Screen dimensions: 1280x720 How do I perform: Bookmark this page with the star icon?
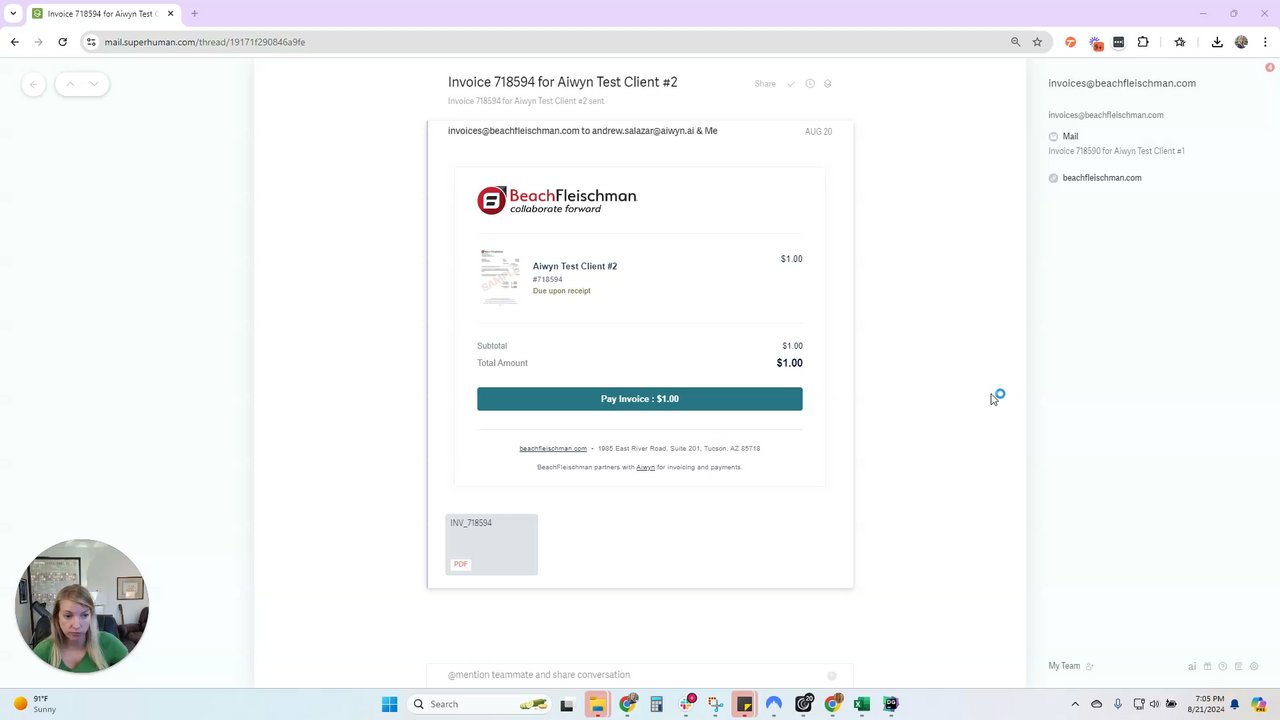point(1038,42)
